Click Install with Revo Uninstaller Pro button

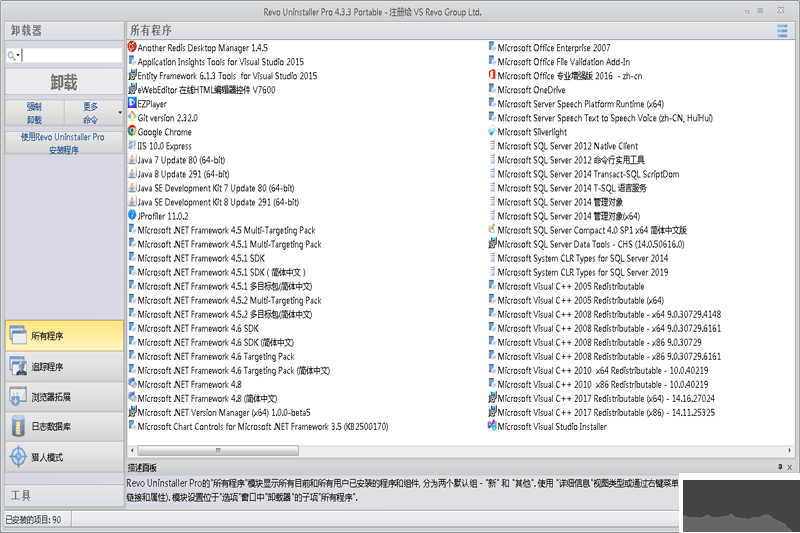[64, 143]
